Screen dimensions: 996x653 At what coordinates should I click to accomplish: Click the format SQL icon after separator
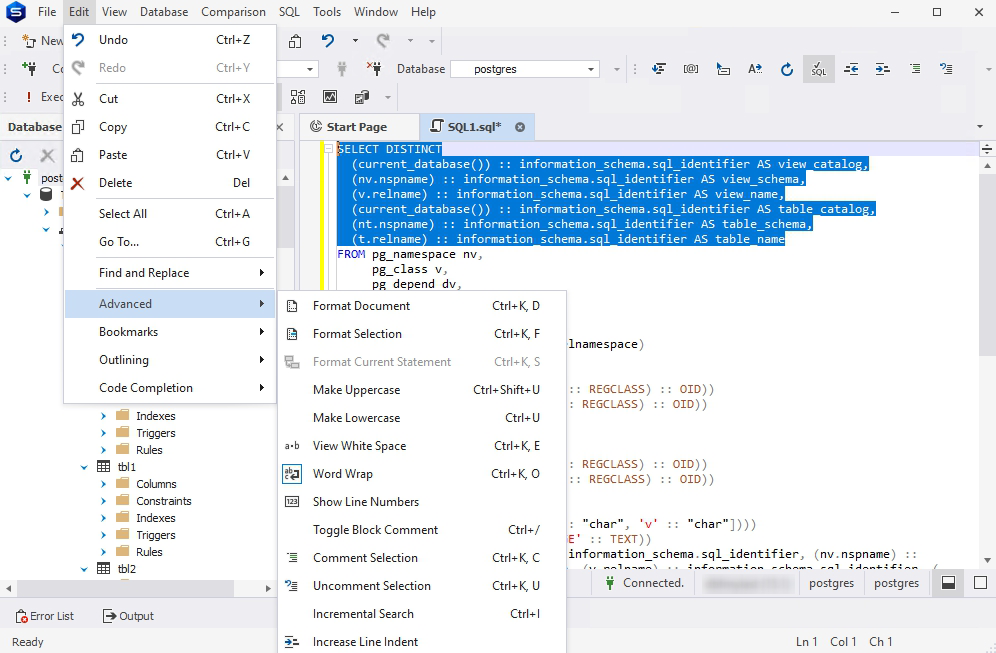click(x=659, y=69)
